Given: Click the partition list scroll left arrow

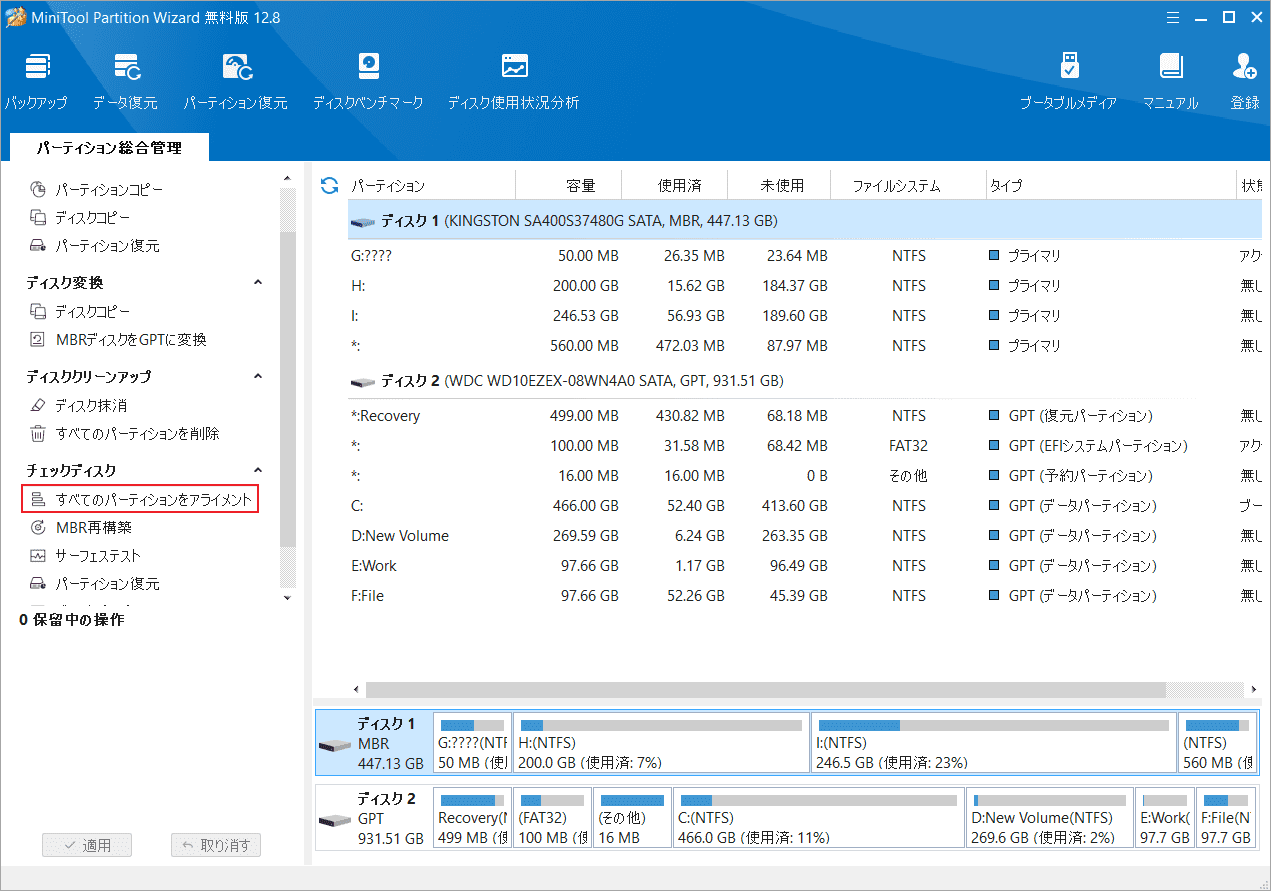Looking at the screenshot, I should [x=356, y=690].
